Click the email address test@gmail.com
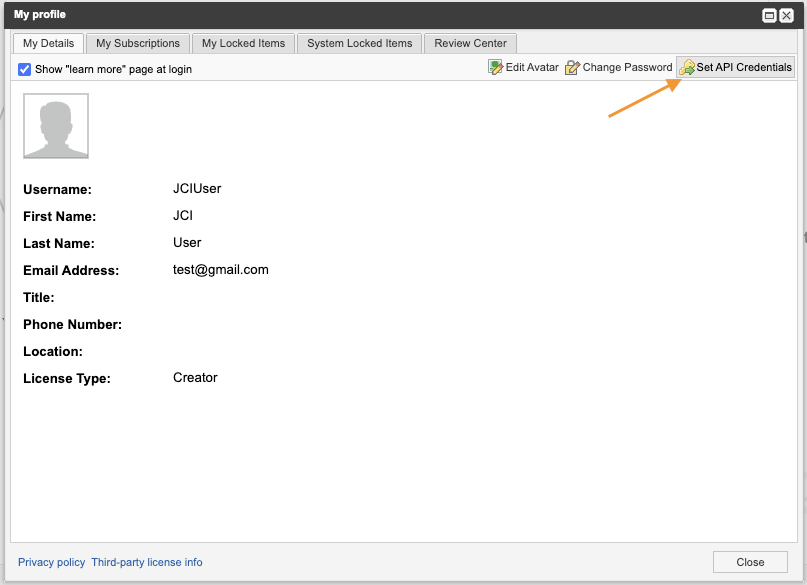Viewport: 807px width, 585px height. tap(220, 270)
